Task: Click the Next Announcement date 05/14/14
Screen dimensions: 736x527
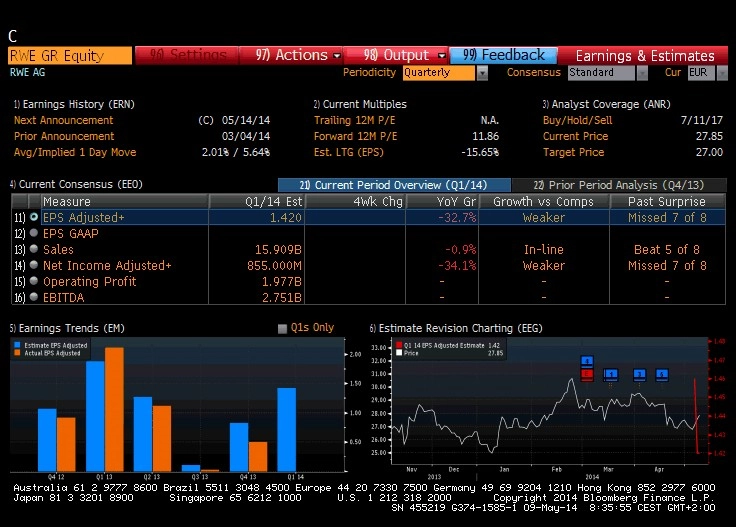Action: (246, 120)
